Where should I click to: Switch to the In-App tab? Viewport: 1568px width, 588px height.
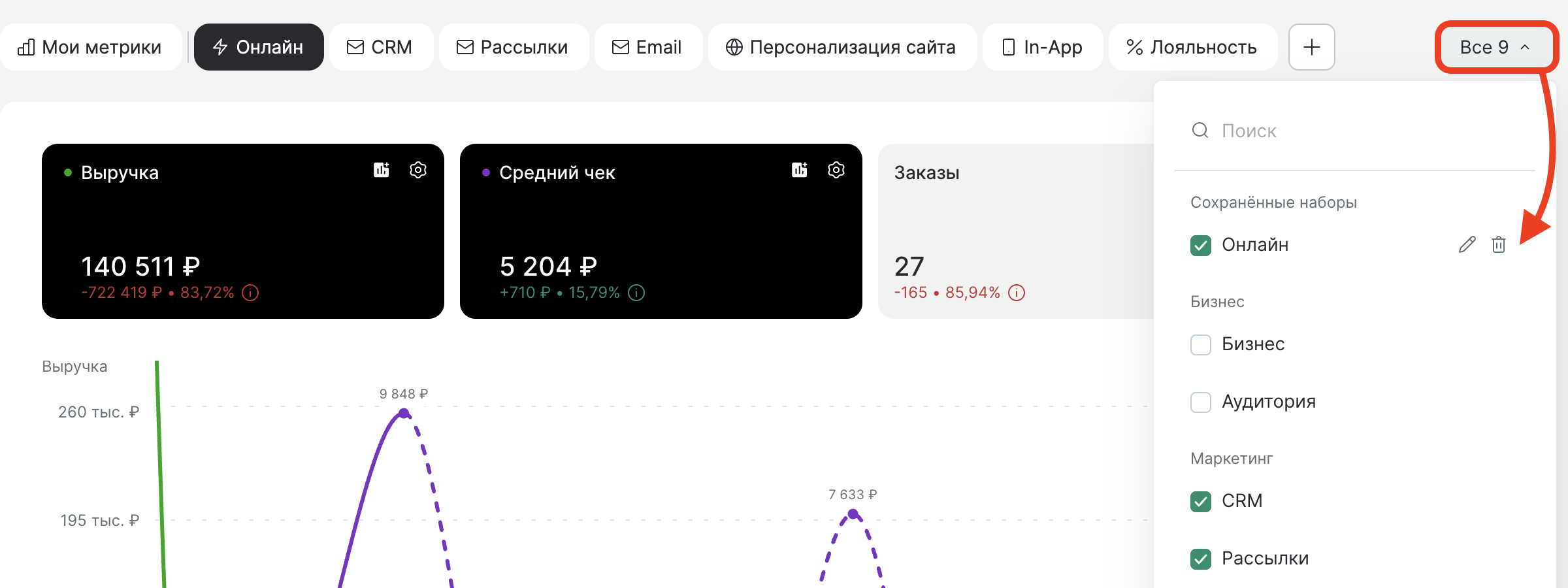1043,47
